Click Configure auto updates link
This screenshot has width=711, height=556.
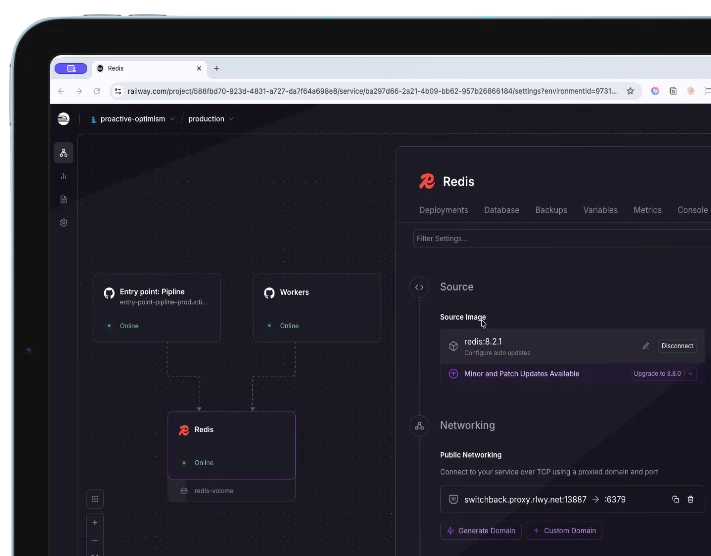click(x=497, y=353)
